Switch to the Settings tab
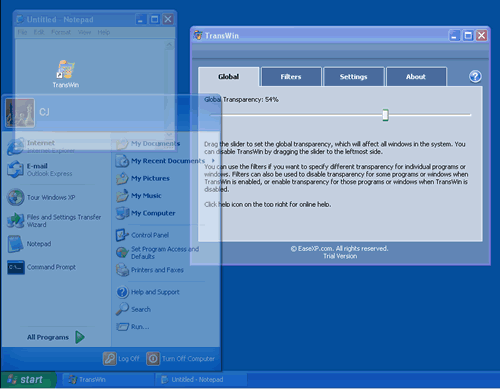The height and width of the screenshot is (389, 500). click(x=353, y=77)
